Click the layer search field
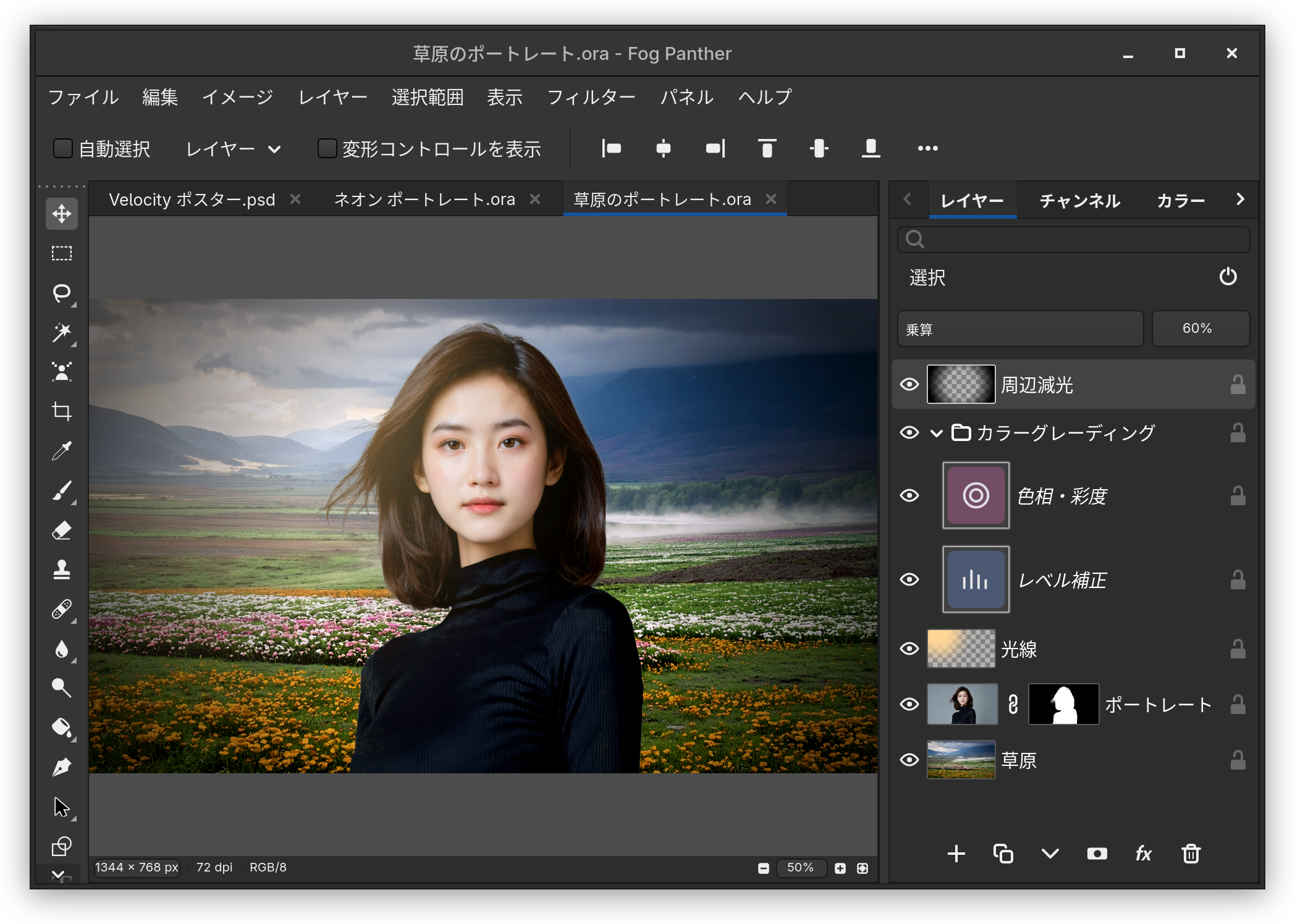 tap(1073, 239)
